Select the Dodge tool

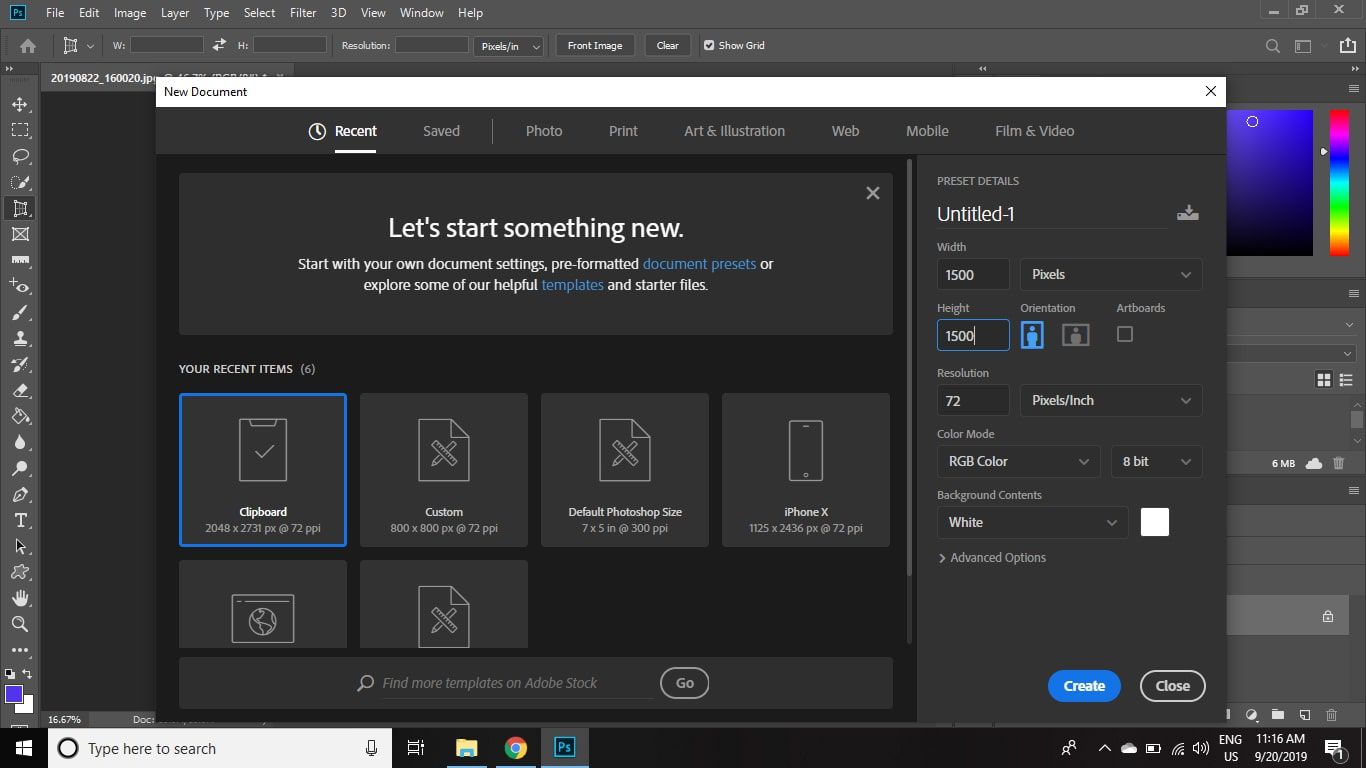pyautogui.click(x=20, y=468)
